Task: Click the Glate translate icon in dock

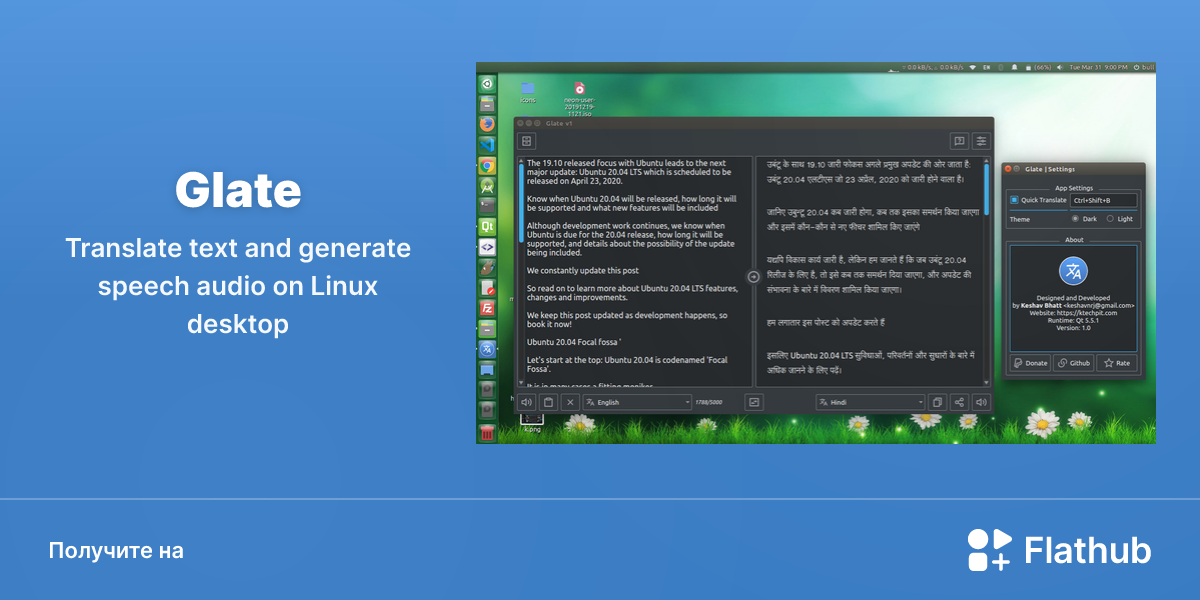Action: (x=487, y=348)
